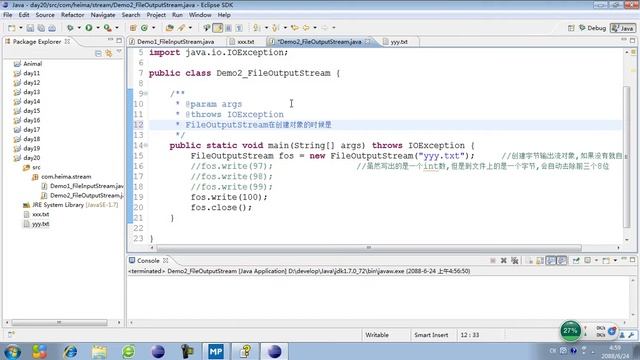Open the Project menu
The width and height of the screenshot is (640, 360).
156,15
